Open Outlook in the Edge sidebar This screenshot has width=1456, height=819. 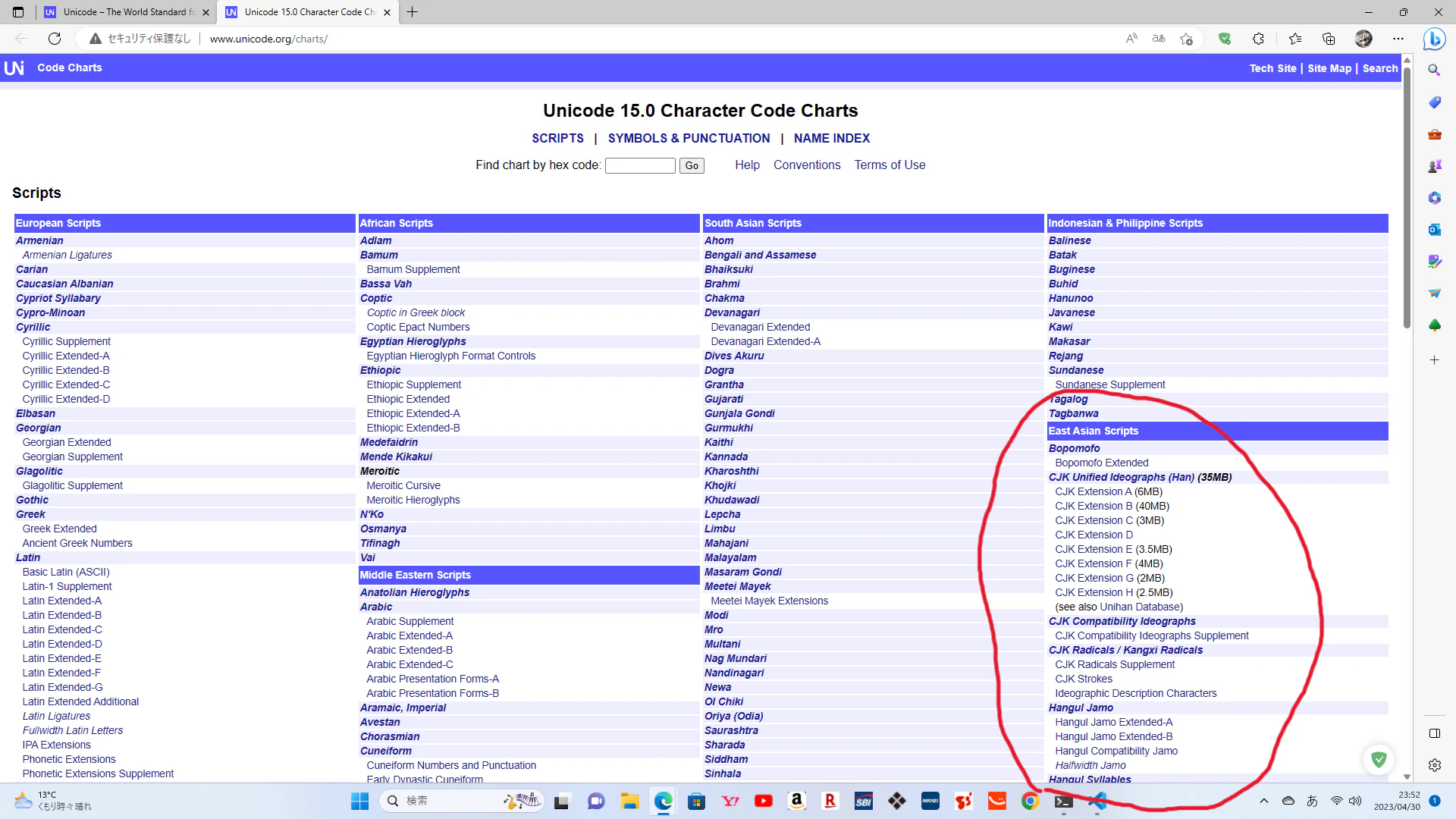click(1434, 229)
